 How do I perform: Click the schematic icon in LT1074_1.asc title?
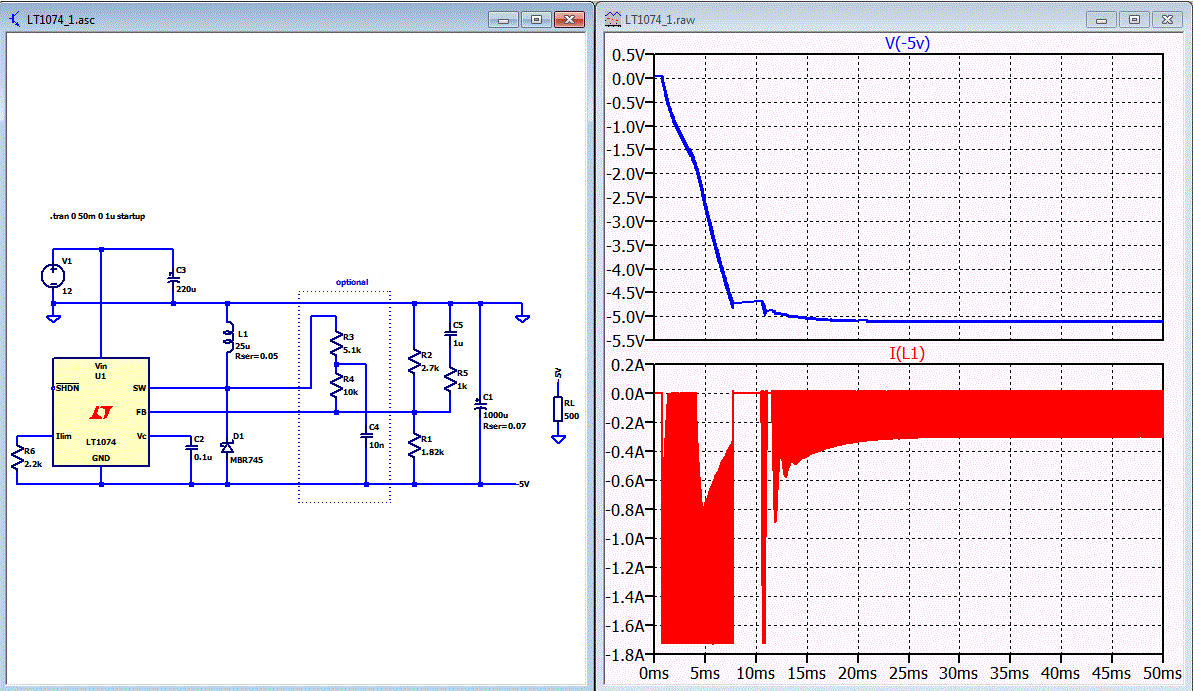(14, 19)
